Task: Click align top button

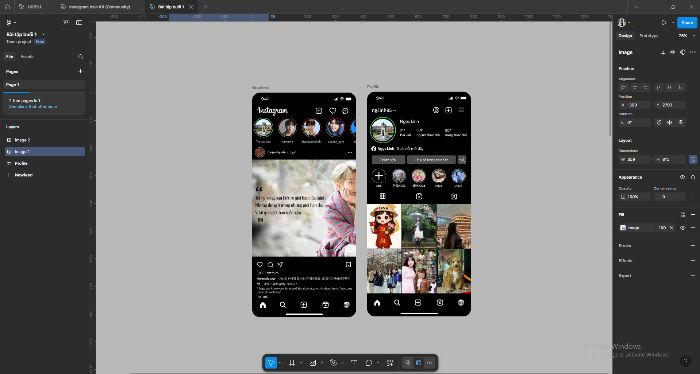Action: (x=659, y=87)
